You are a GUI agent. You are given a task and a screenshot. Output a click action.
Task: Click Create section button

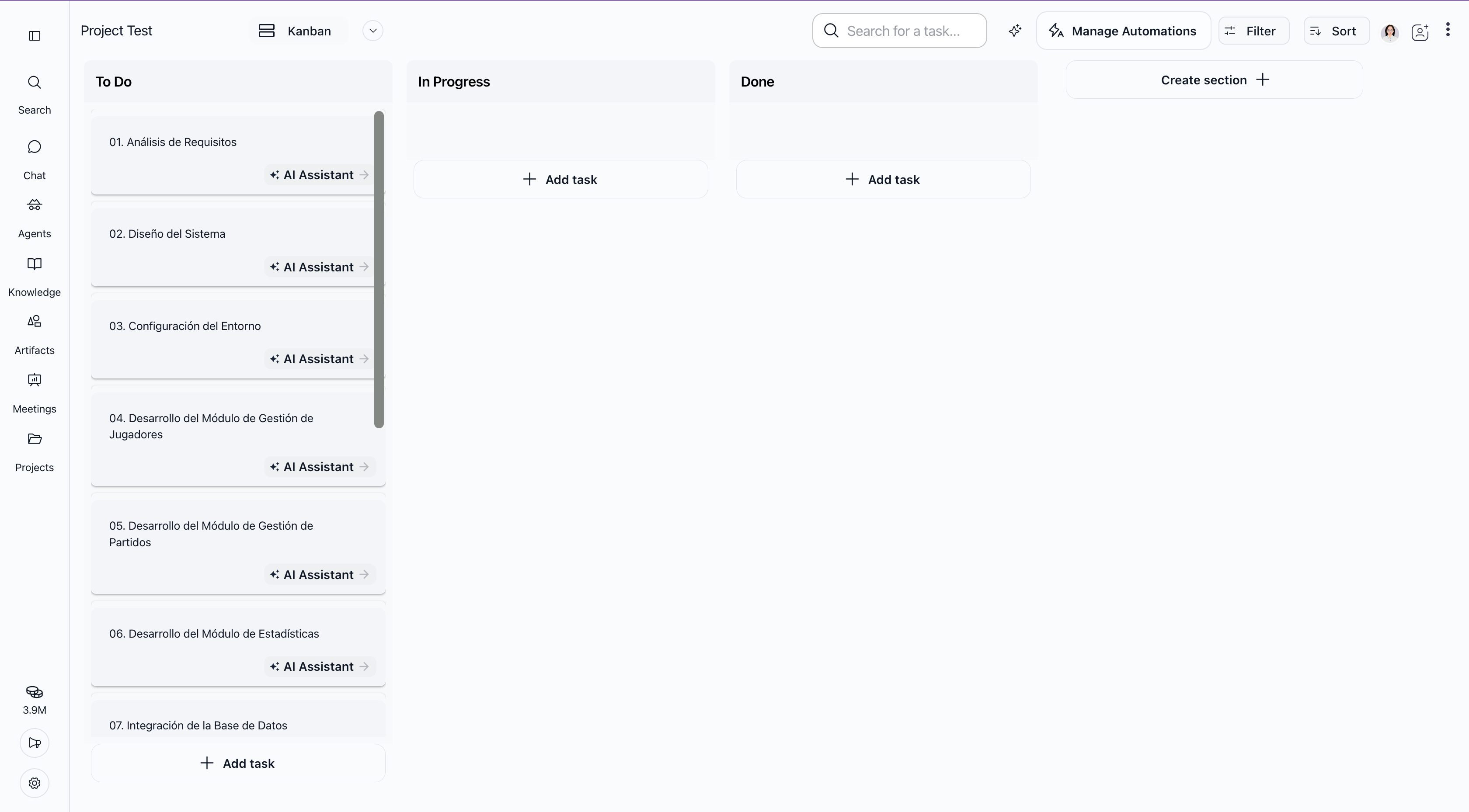(x=1214, y=80)
